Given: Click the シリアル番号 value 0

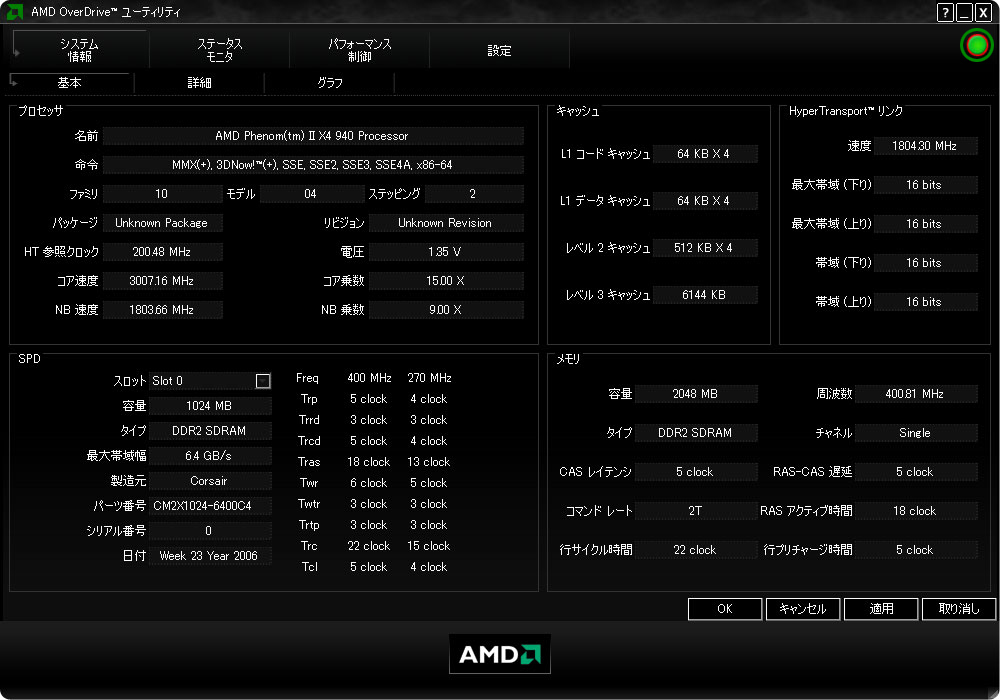Looking at the screenshot, I should [210, 531].
